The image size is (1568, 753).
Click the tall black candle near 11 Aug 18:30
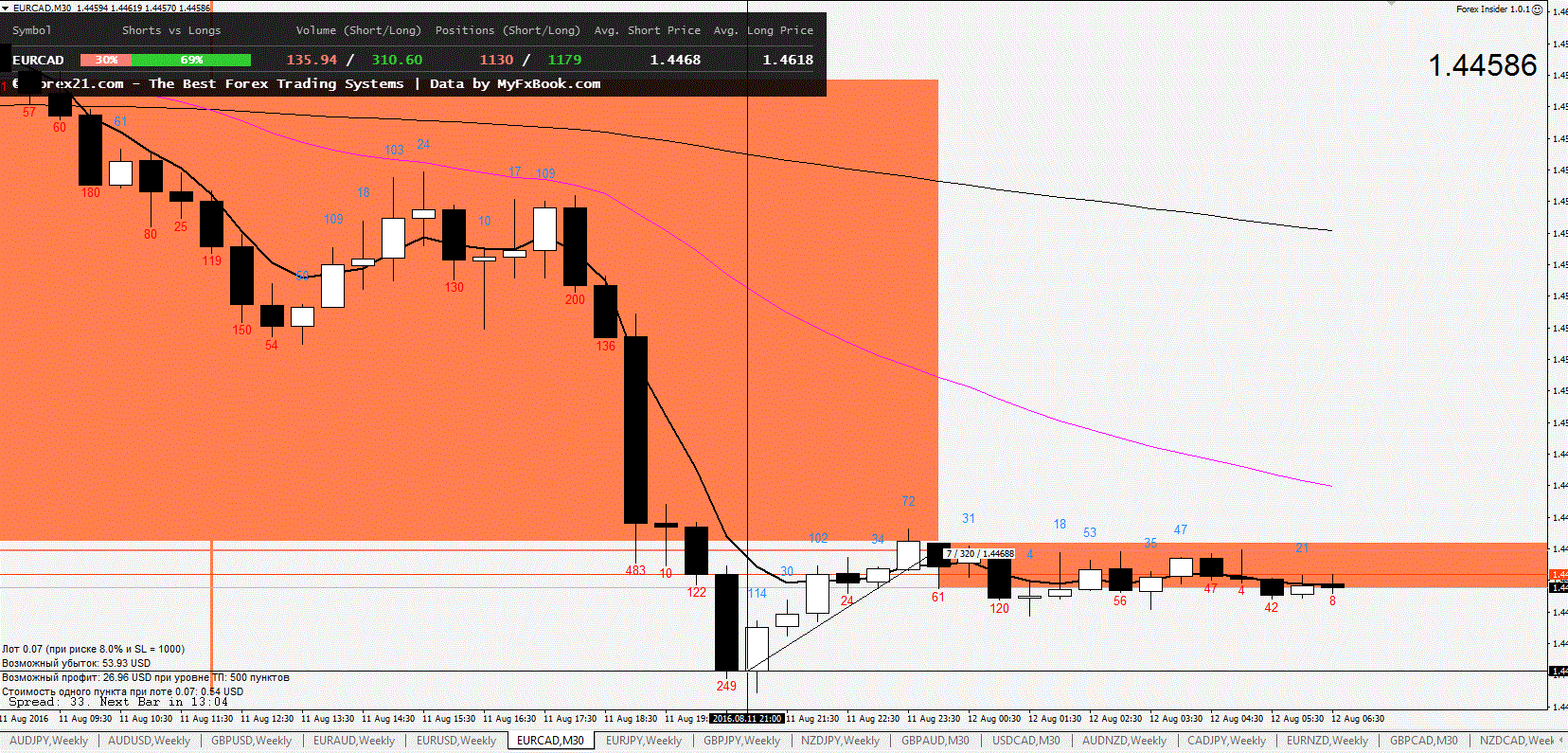point(635,429)
